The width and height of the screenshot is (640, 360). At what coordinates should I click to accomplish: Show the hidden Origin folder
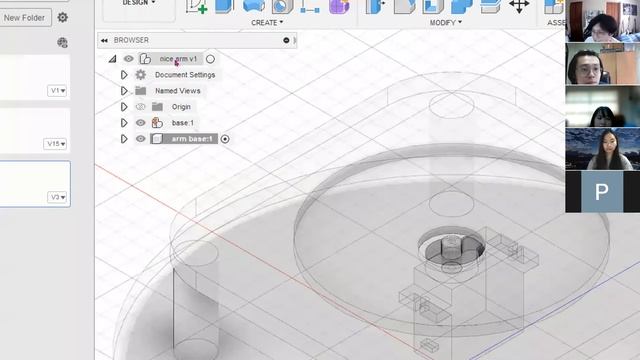pyautogui.click(x=140, y=107)
